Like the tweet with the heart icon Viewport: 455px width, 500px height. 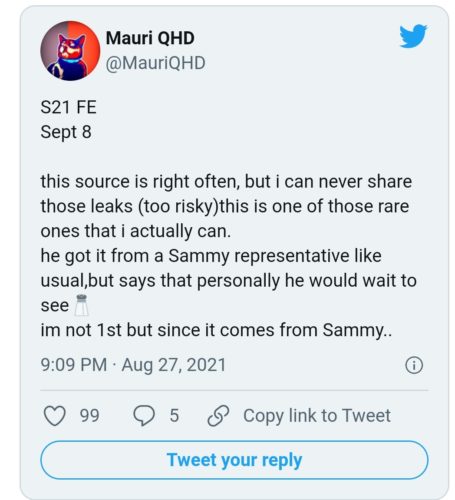[55, 416]
